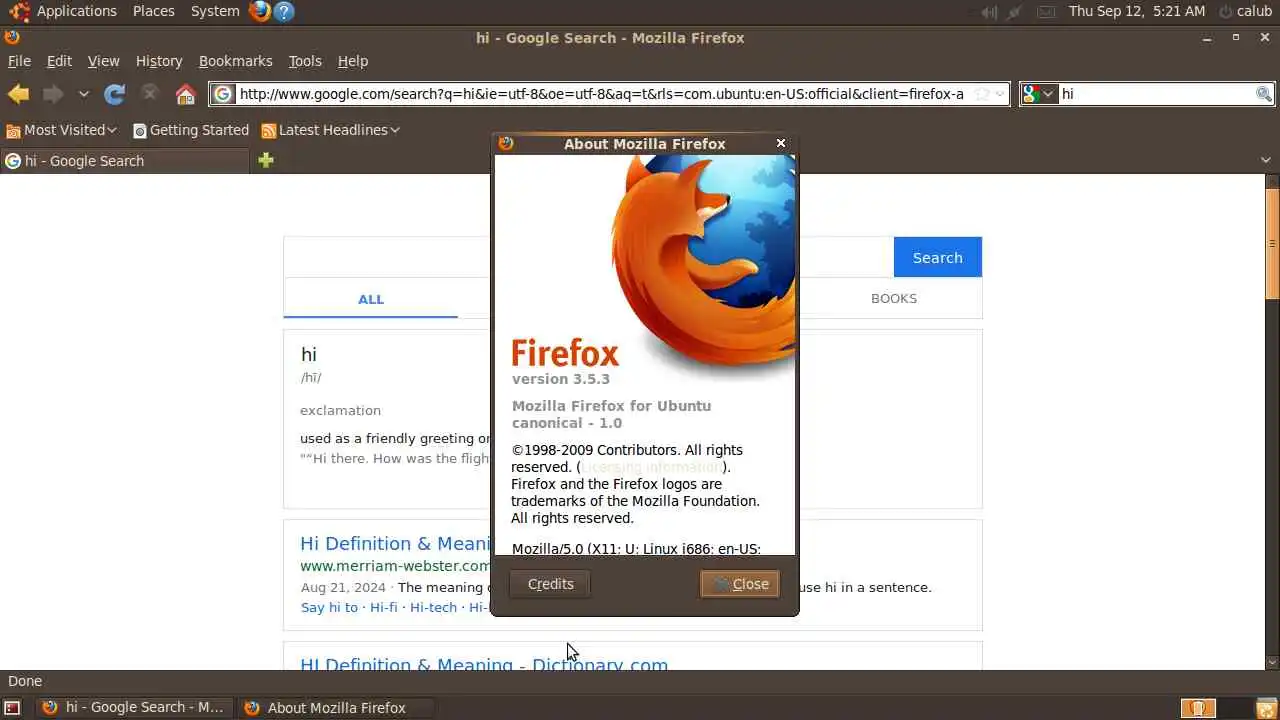Expand the address bar history dropdown
This screenshot has width=1280, height=720.
pyautogui.click(x=999, y=94)
